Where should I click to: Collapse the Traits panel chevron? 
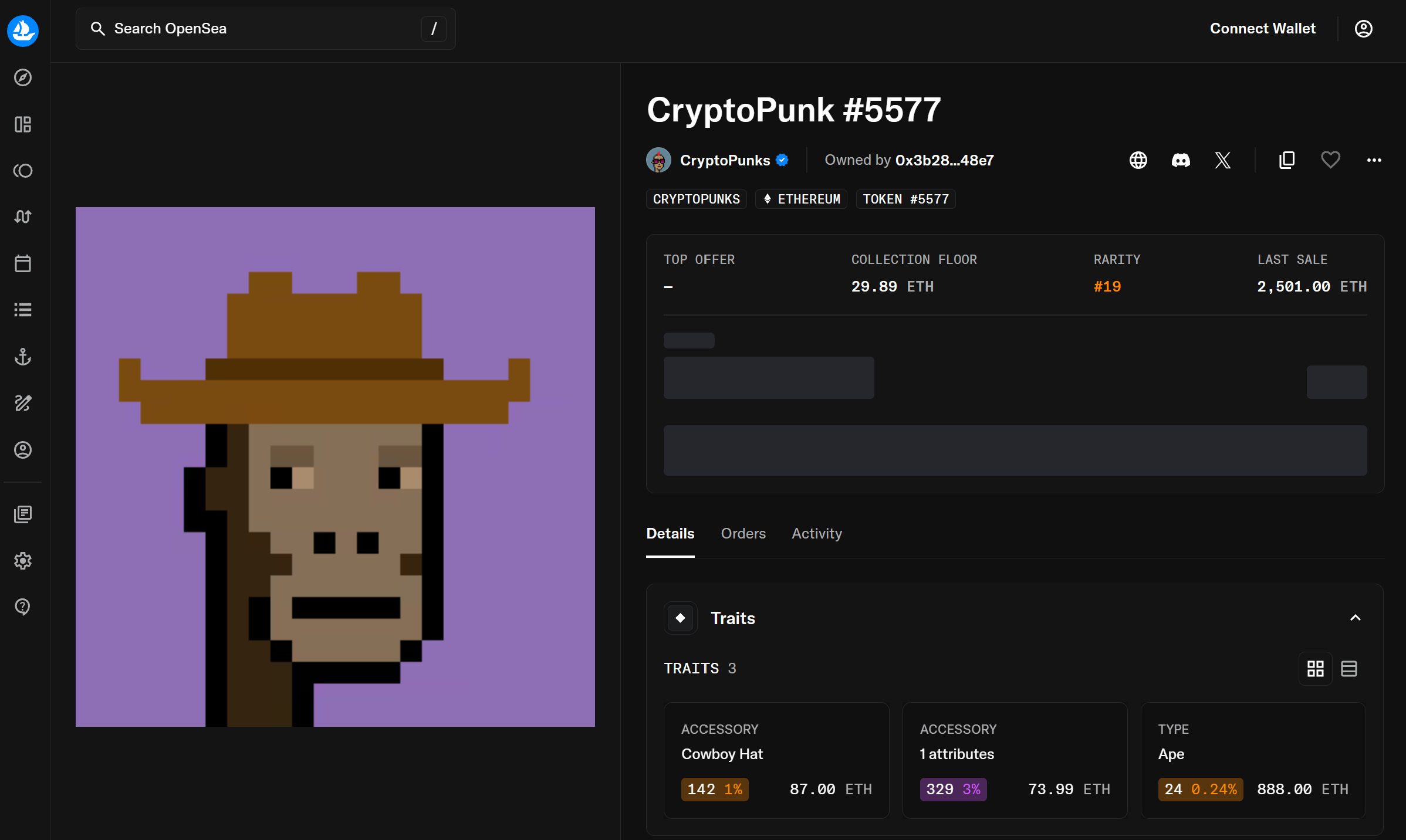(1355, 618)
